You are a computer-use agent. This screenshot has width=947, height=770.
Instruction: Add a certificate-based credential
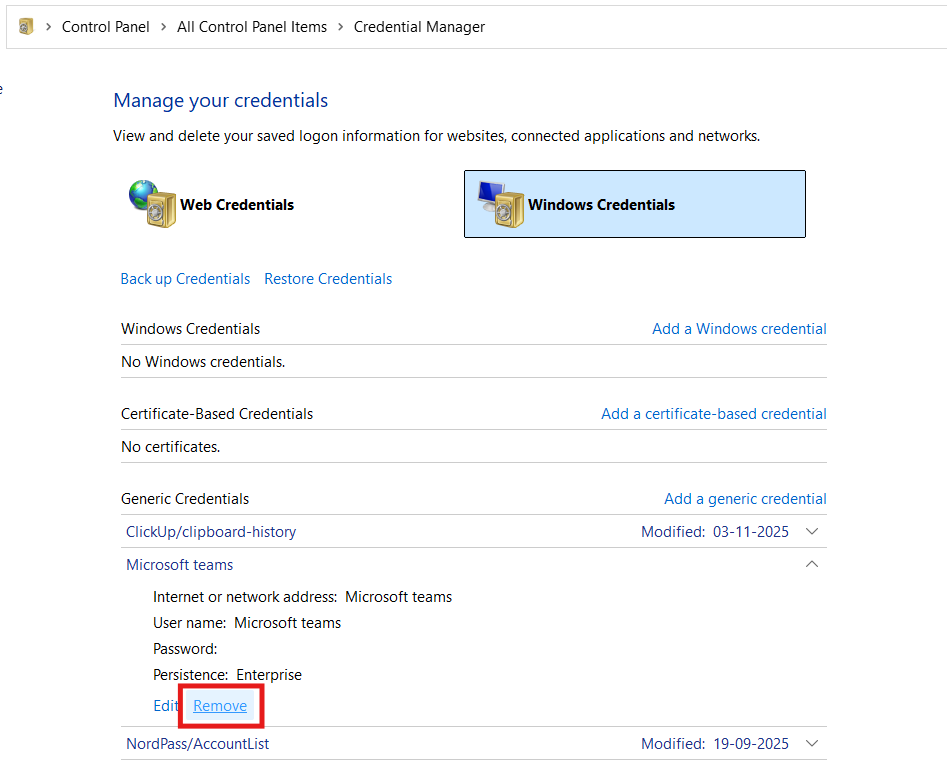pos(713,413)
